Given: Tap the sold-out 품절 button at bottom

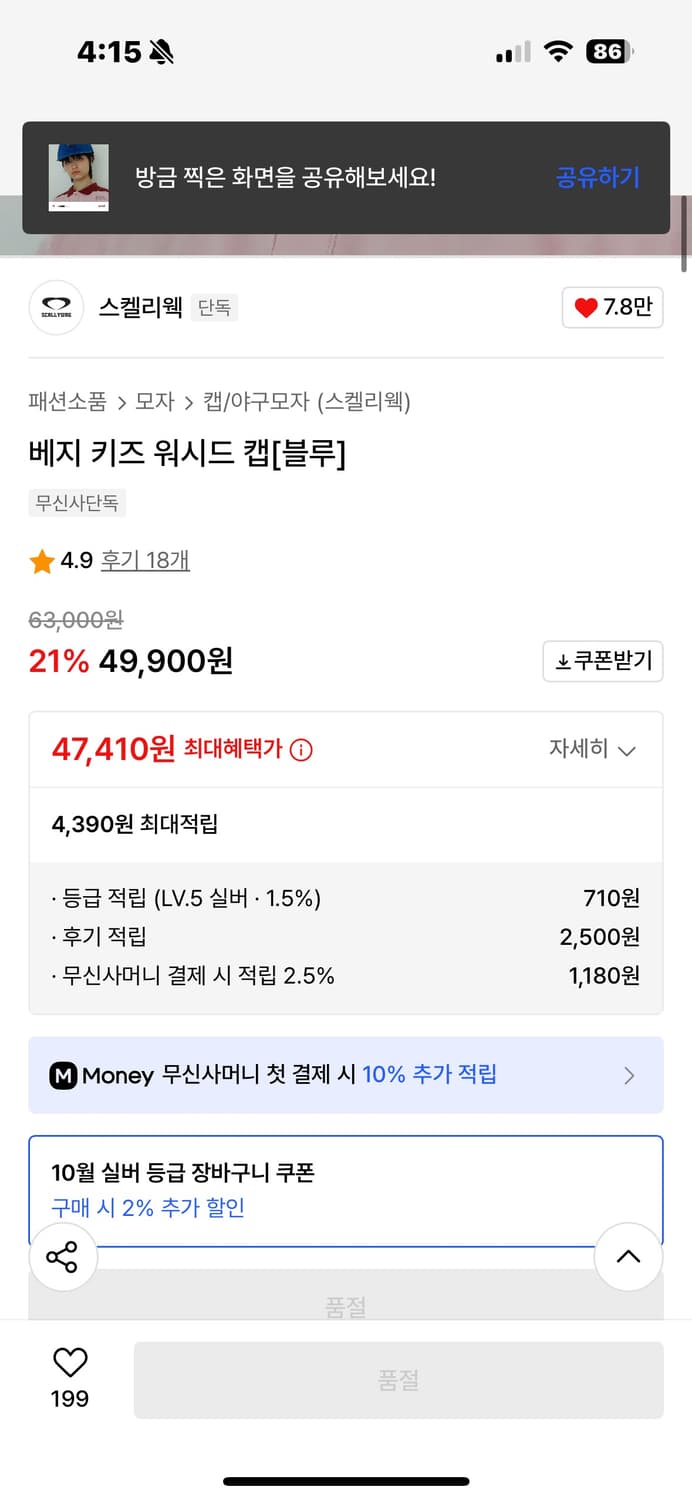Looking at the screenshot, I should click(398, 1380).
